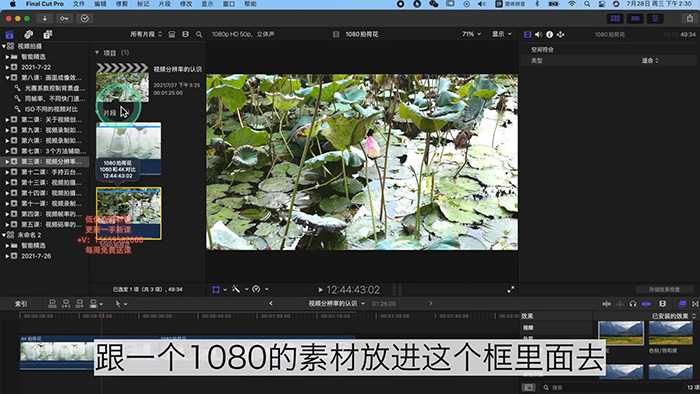Open overwrite edit options dropdown
Screen dimensions: 700x394
(x=96, y=304)
